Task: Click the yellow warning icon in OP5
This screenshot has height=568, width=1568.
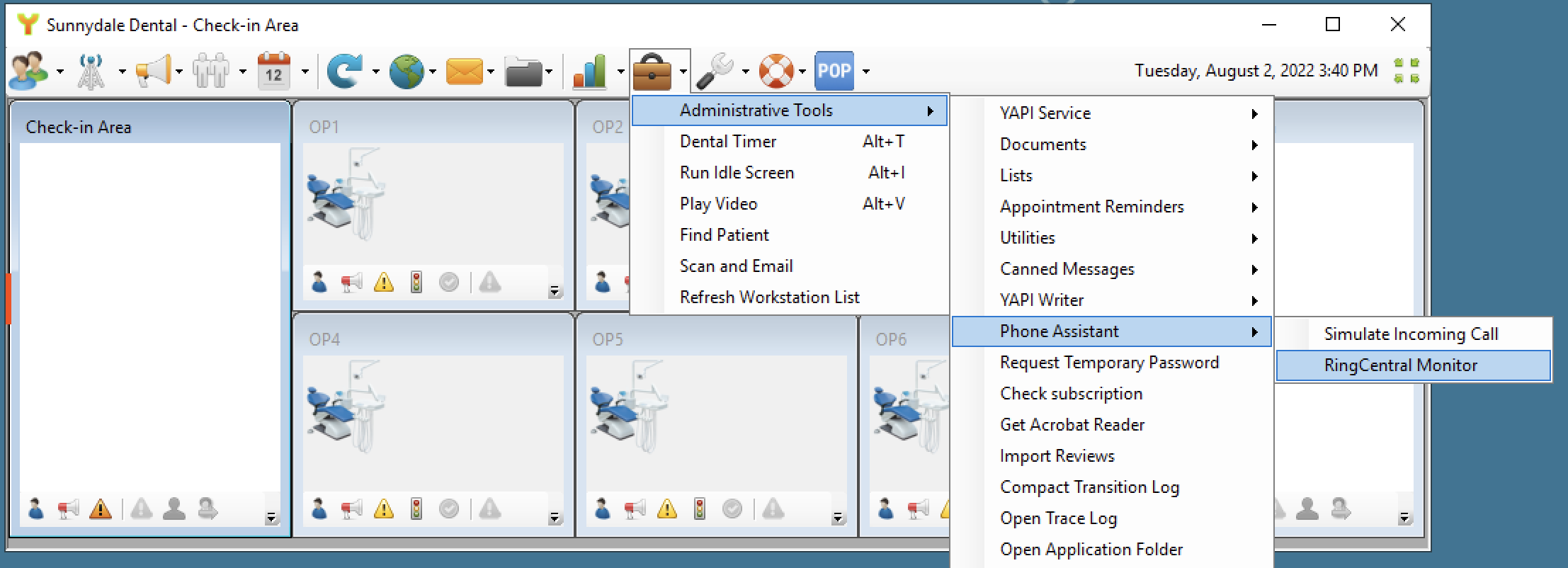Action: pos(666,509)
